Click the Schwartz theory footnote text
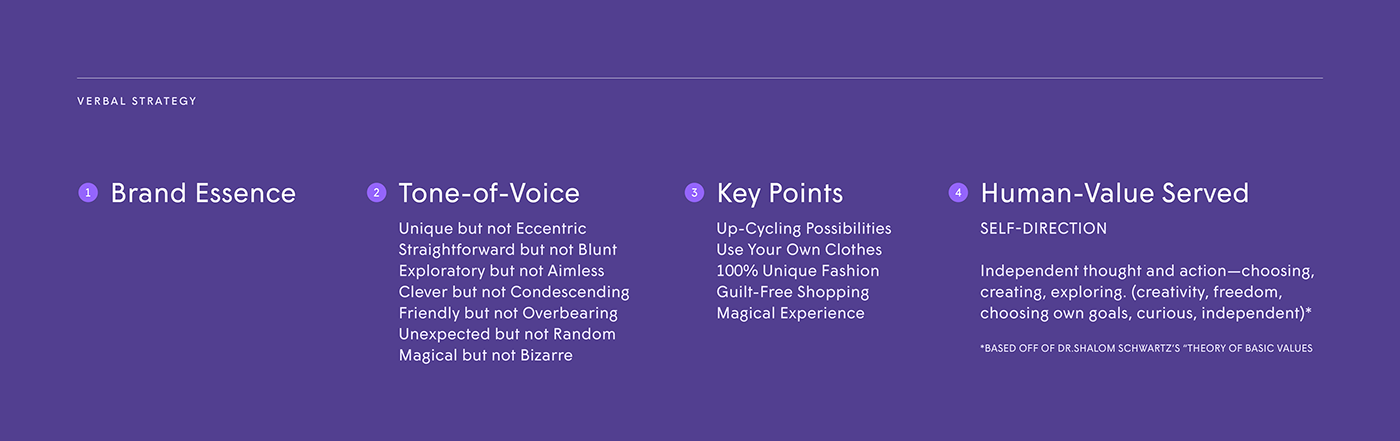Viewport: 1400px width, 441px height. (1146, 348)
